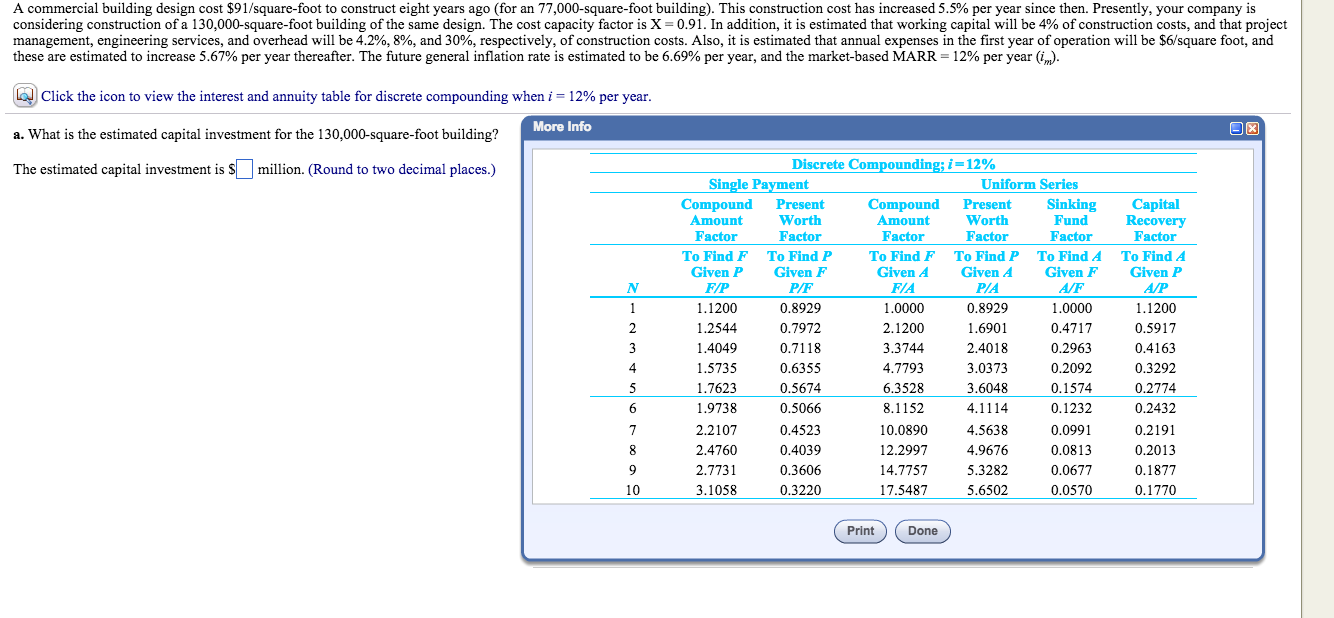Click P/F value 0.7118 in row 3
The image size is (1334, 618).
(x=800, y=348)
